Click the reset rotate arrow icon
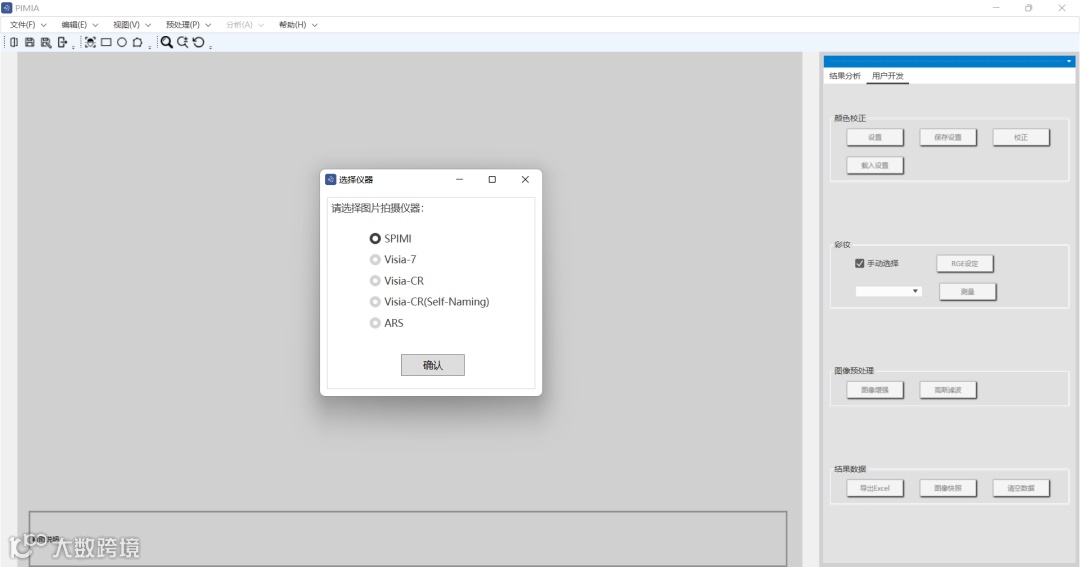This screenshot has width=1080, height=567. click(x=198, y=42)
